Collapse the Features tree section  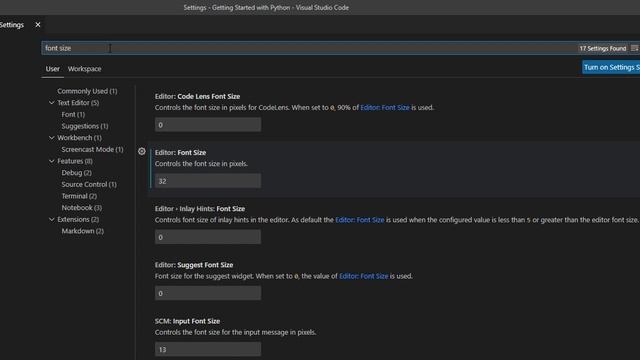click(x=51, y=161)
